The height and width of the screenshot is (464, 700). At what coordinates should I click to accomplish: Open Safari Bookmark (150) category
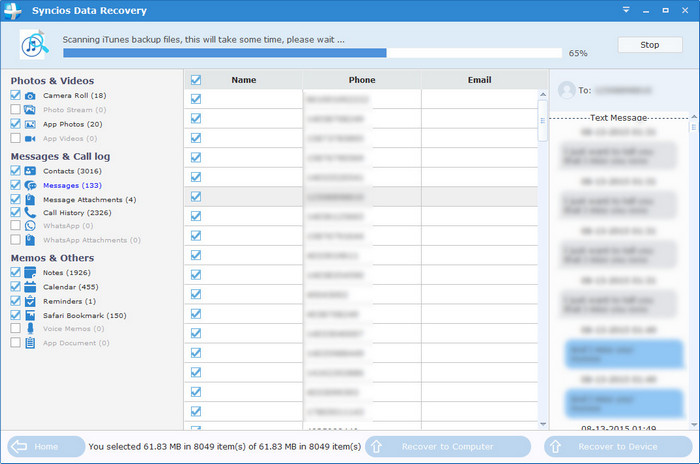[85, 315]
